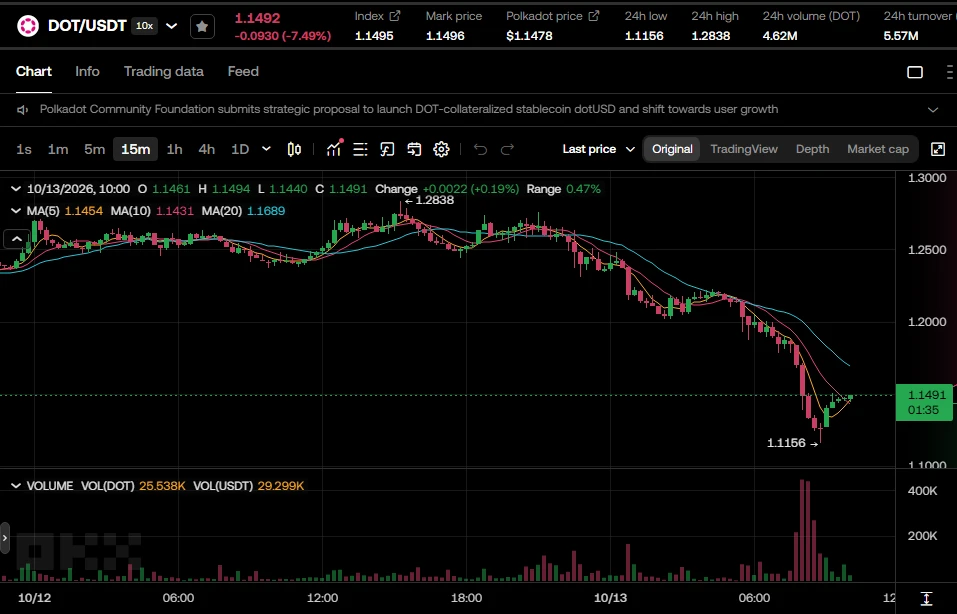Collapse the OHLC date info row
The height and width of the screenshot is (614, 957).
[x=16, y=189]
